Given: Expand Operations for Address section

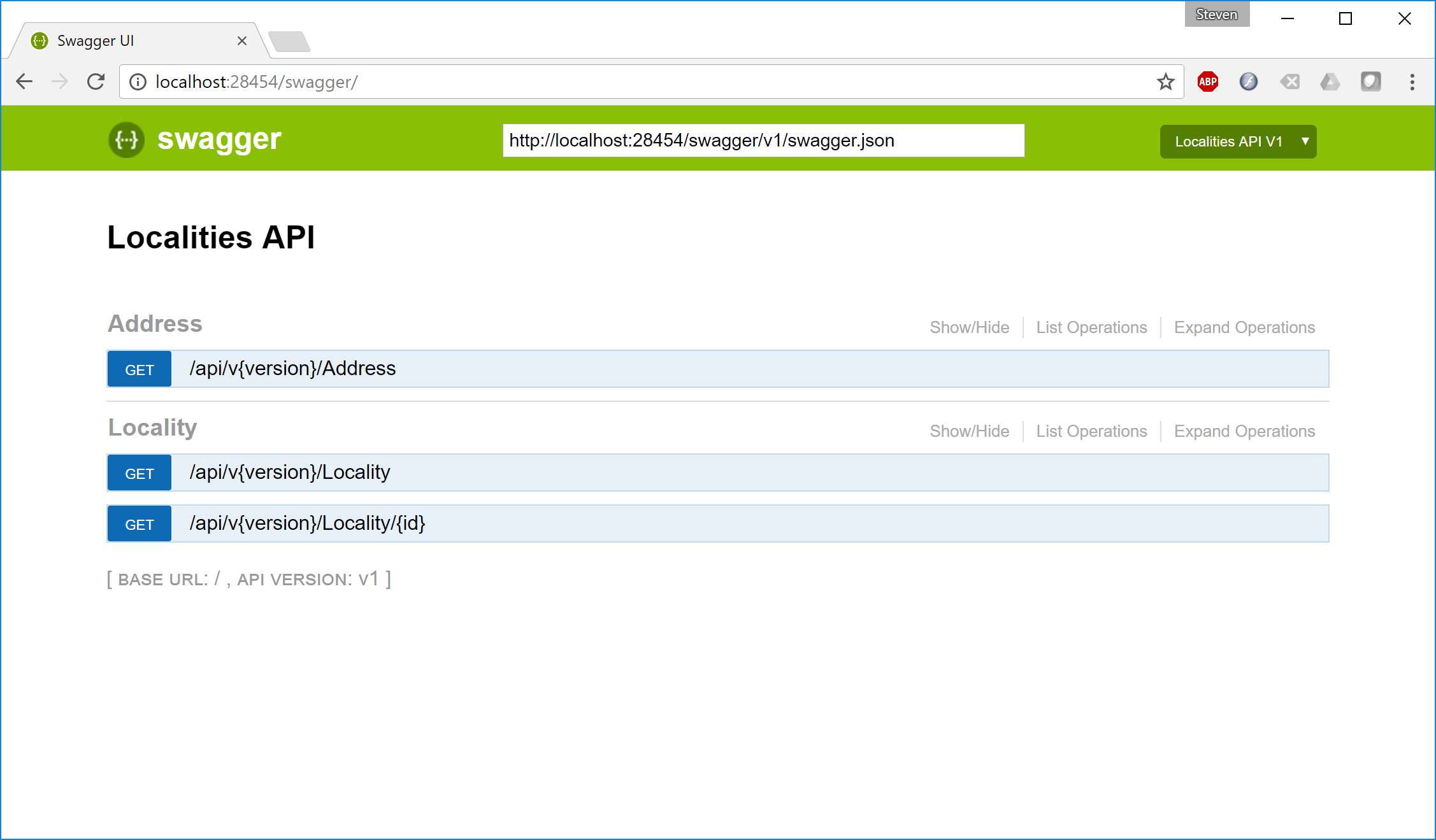Looking at the screenshot, I should click(x=1244, y=327).
